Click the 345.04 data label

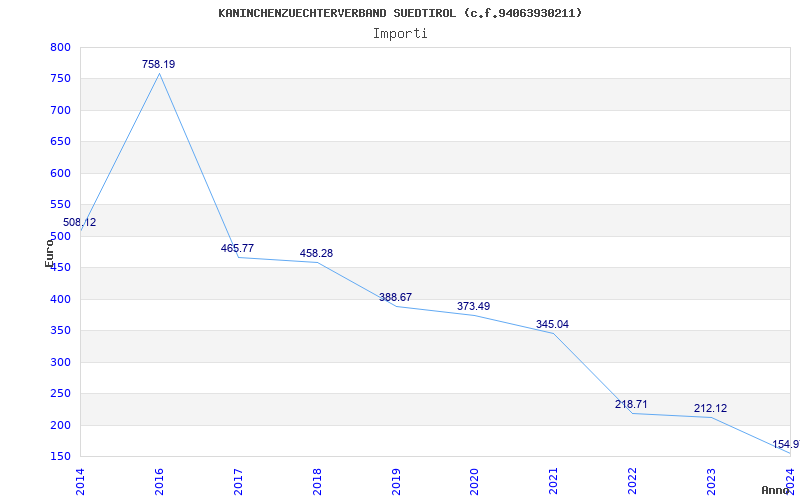(x=553, y=324)
